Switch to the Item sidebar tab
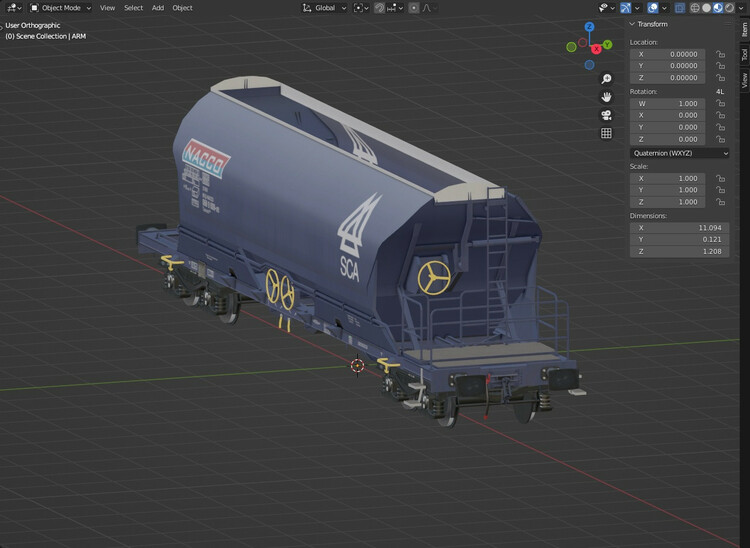Screen dimensions: 750x548 (x=744, y=30)
